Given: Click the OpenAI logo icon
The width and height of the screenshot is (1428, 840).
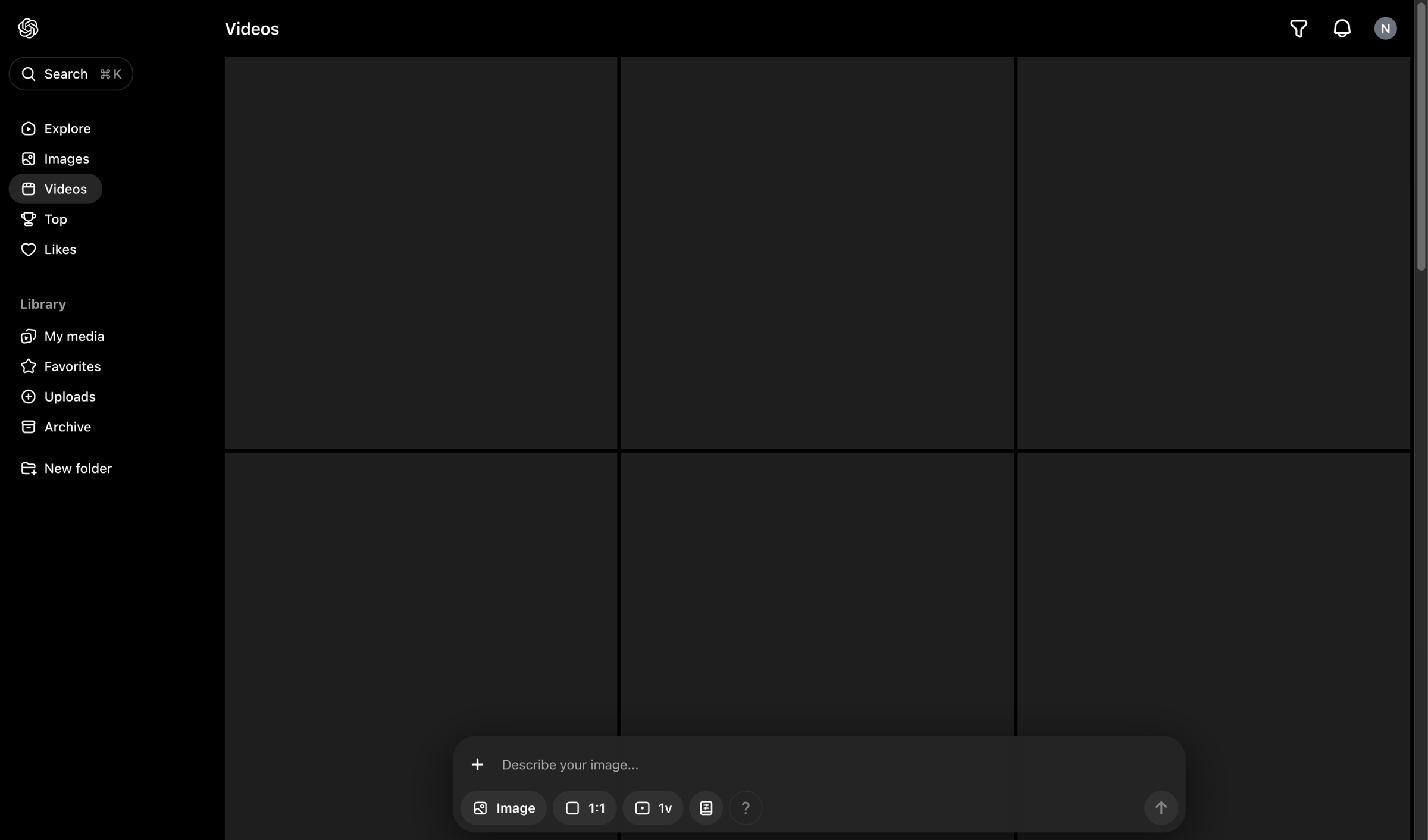Looking at the screenshot, I should [28, 28].
